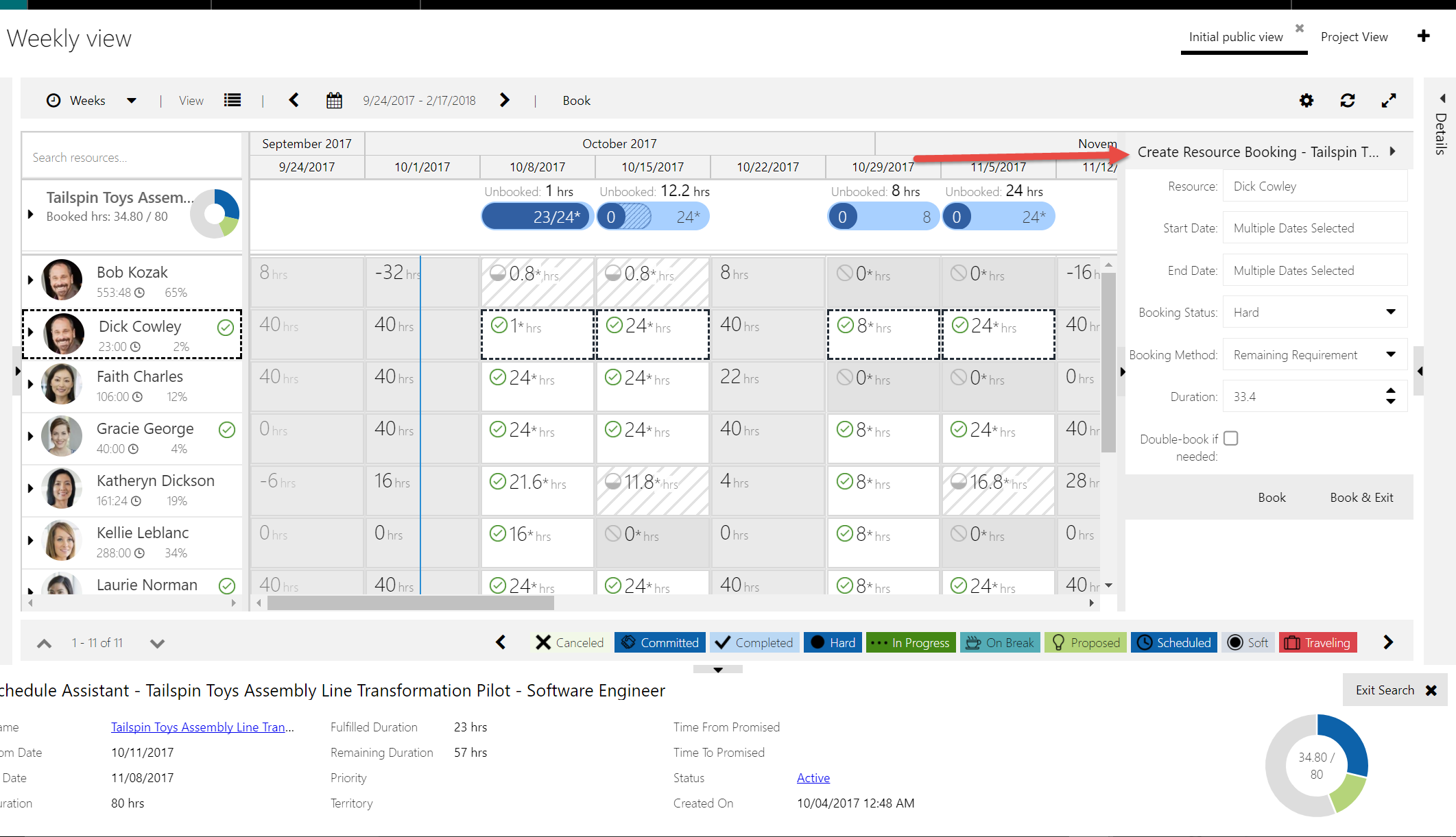
Task: Click the list view icon
Action: point(232,101)
